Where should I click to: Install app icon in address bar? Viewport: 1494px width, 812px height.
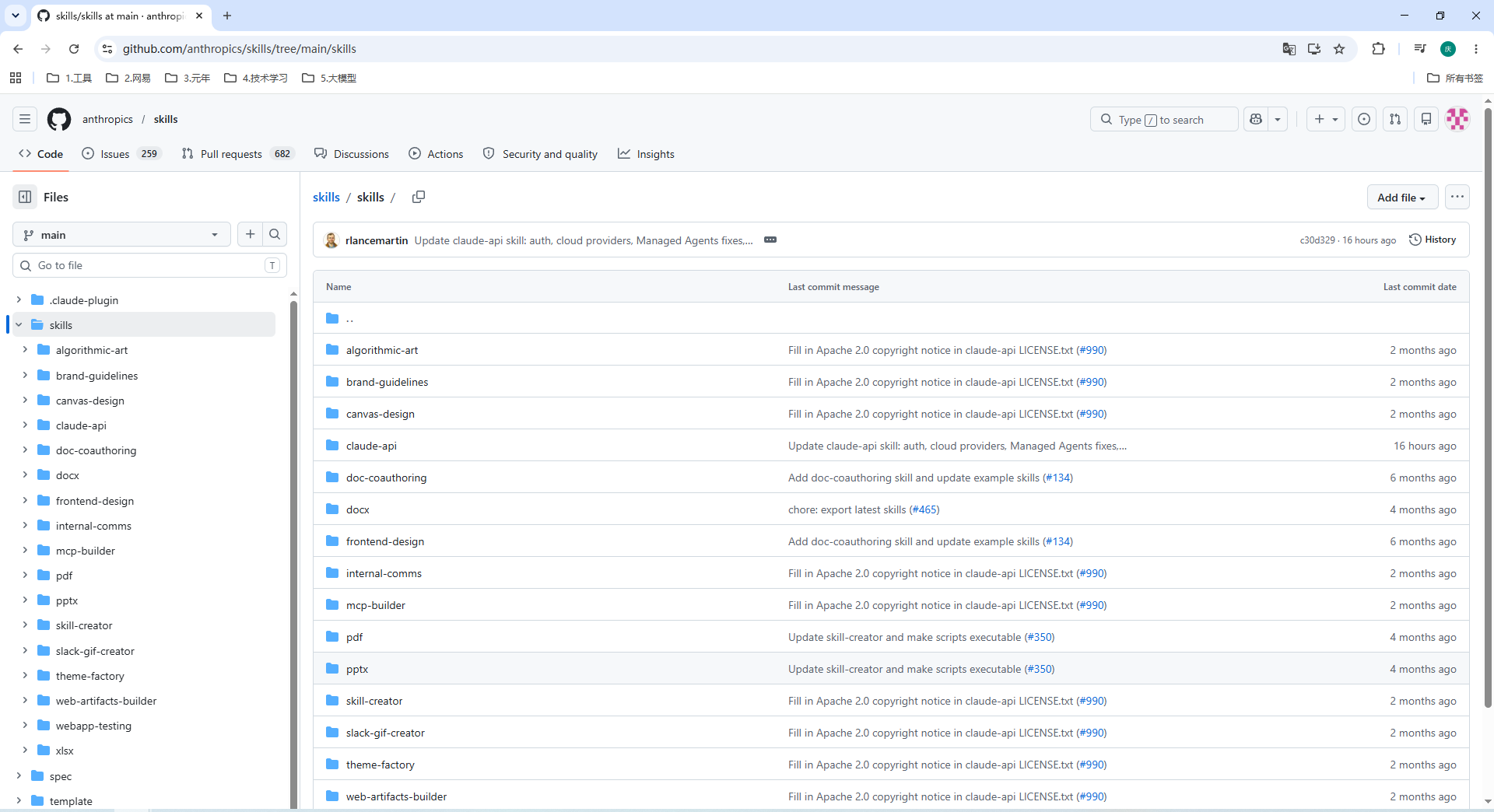point(1314,49)
